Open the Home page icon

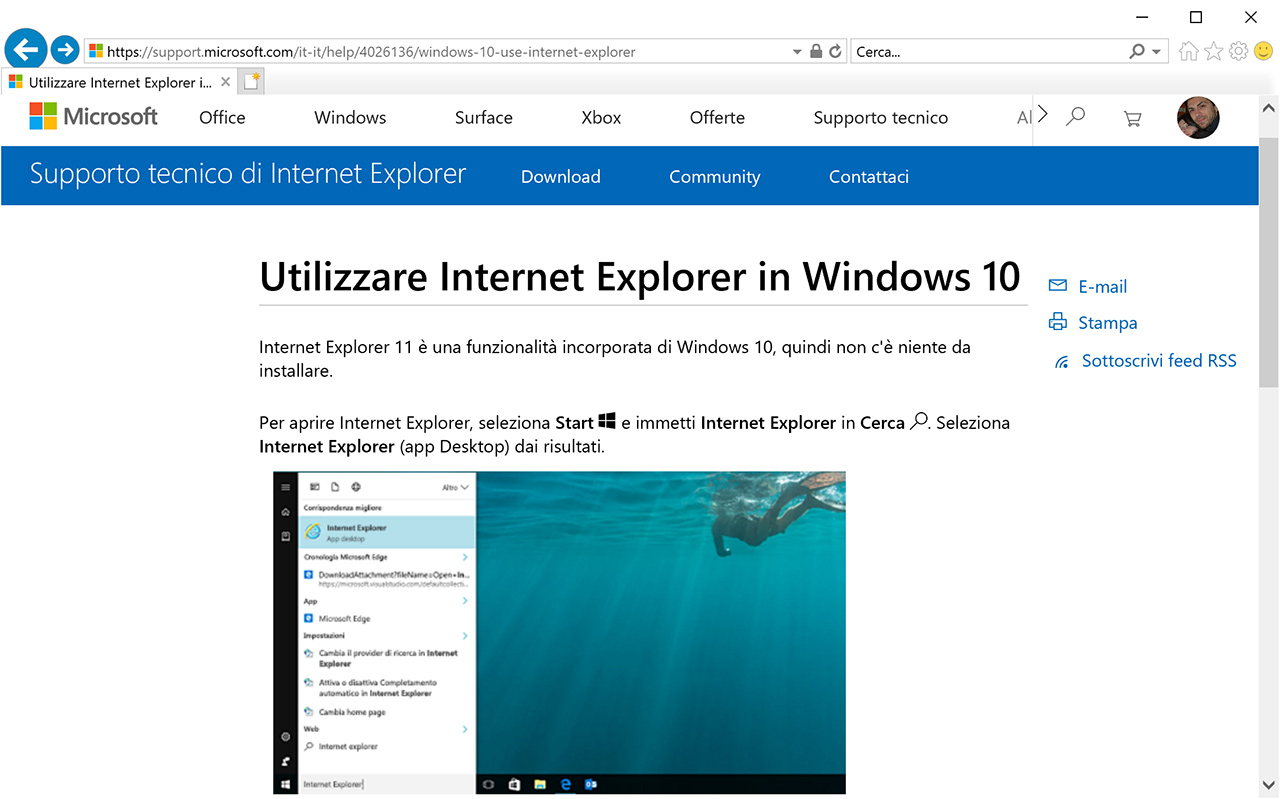[x=1188, y=51]
